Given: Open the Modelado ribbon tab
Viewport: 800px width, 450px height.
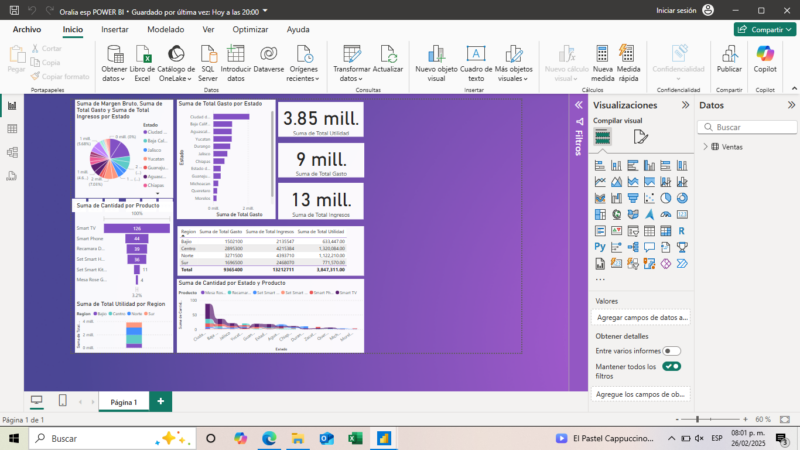Looking at the screenshot, I should [165, 29].
